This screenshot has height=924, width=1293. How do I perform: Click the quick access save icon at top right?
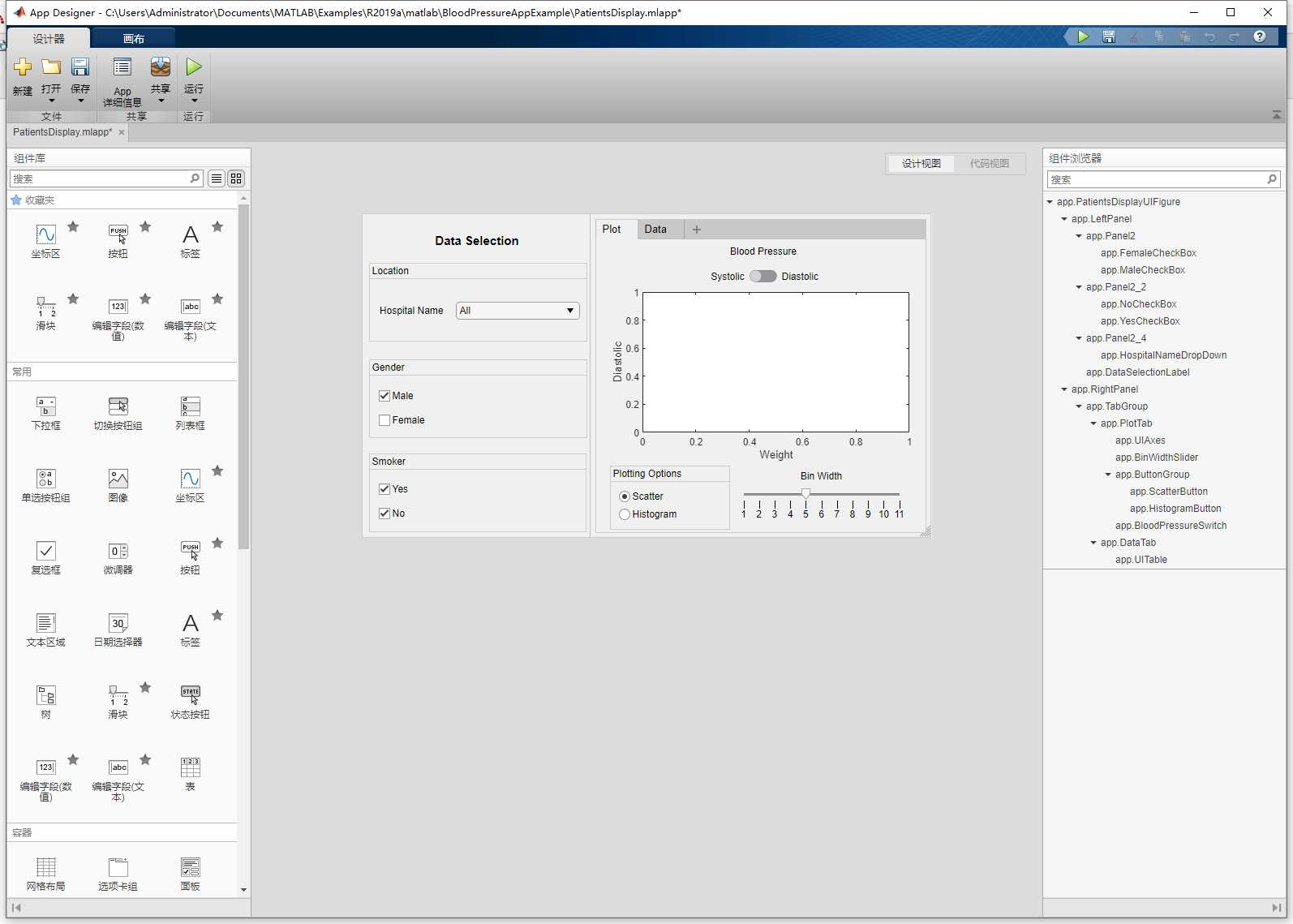[1109, 37]
